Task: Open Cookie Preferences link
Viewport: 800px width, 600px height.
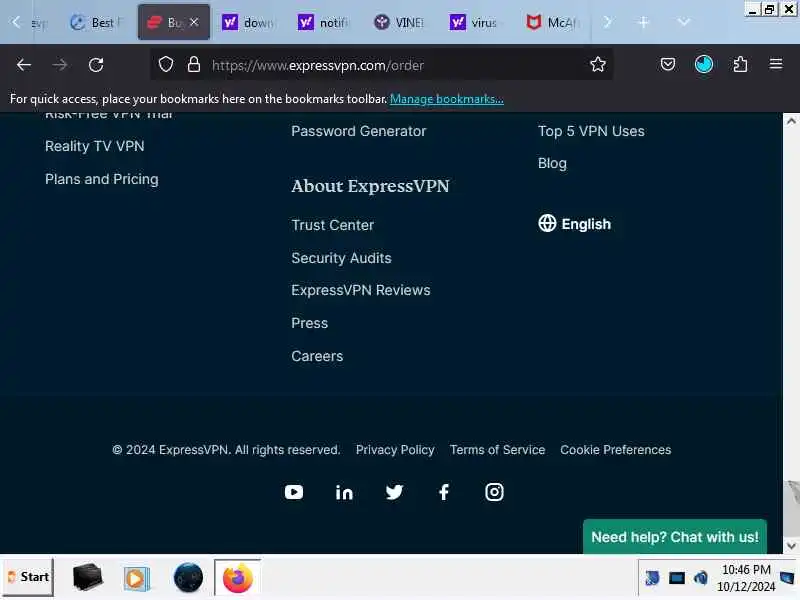Action: pos(615,449)
